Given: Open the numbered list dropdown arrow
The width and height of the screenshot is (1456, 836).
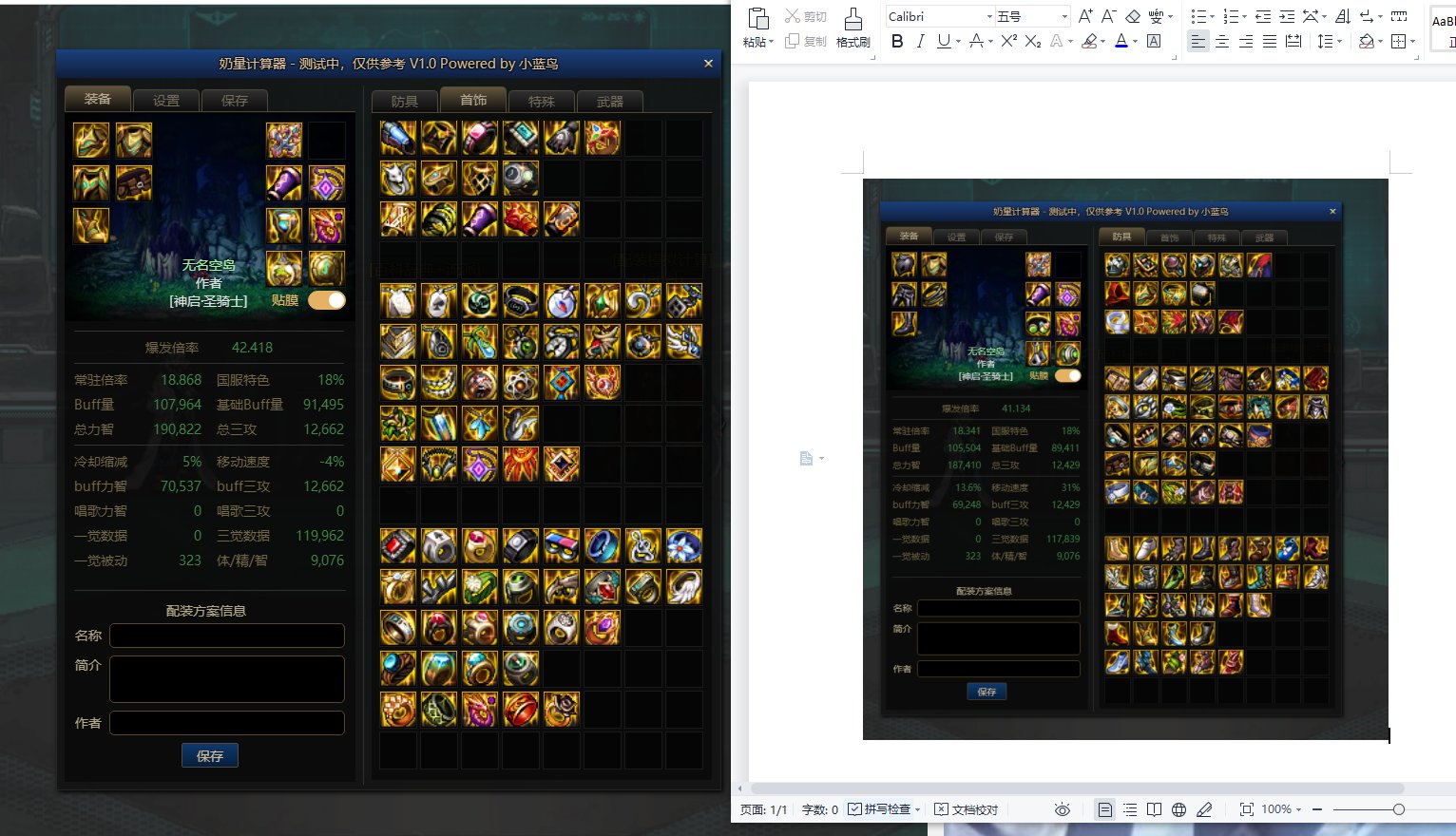Looking at the screenshot, I should [1244, 16].
